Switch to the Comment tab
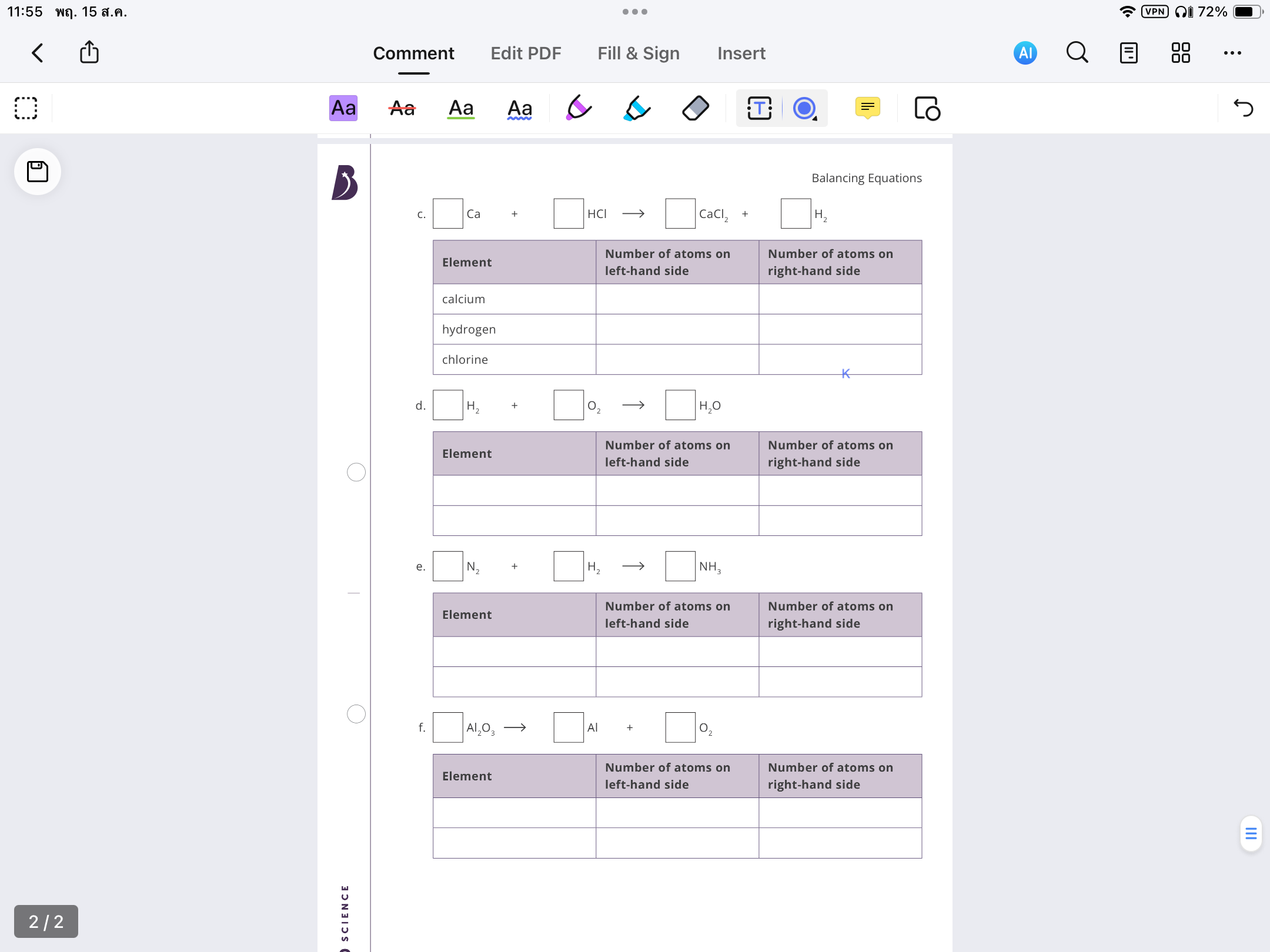 pyautogui.click(x=413, y=53)
